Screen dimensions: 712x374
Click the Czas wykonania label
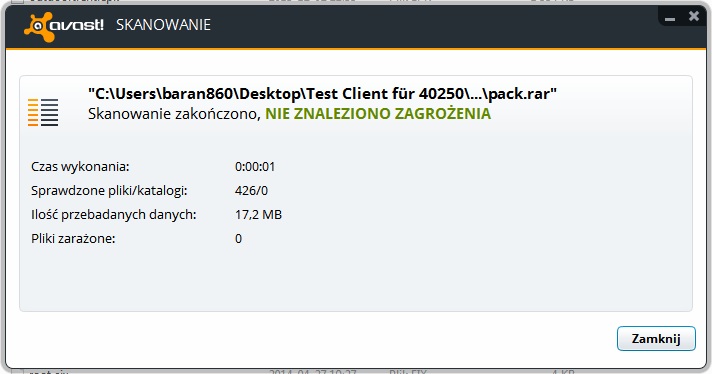coord(80,167)
